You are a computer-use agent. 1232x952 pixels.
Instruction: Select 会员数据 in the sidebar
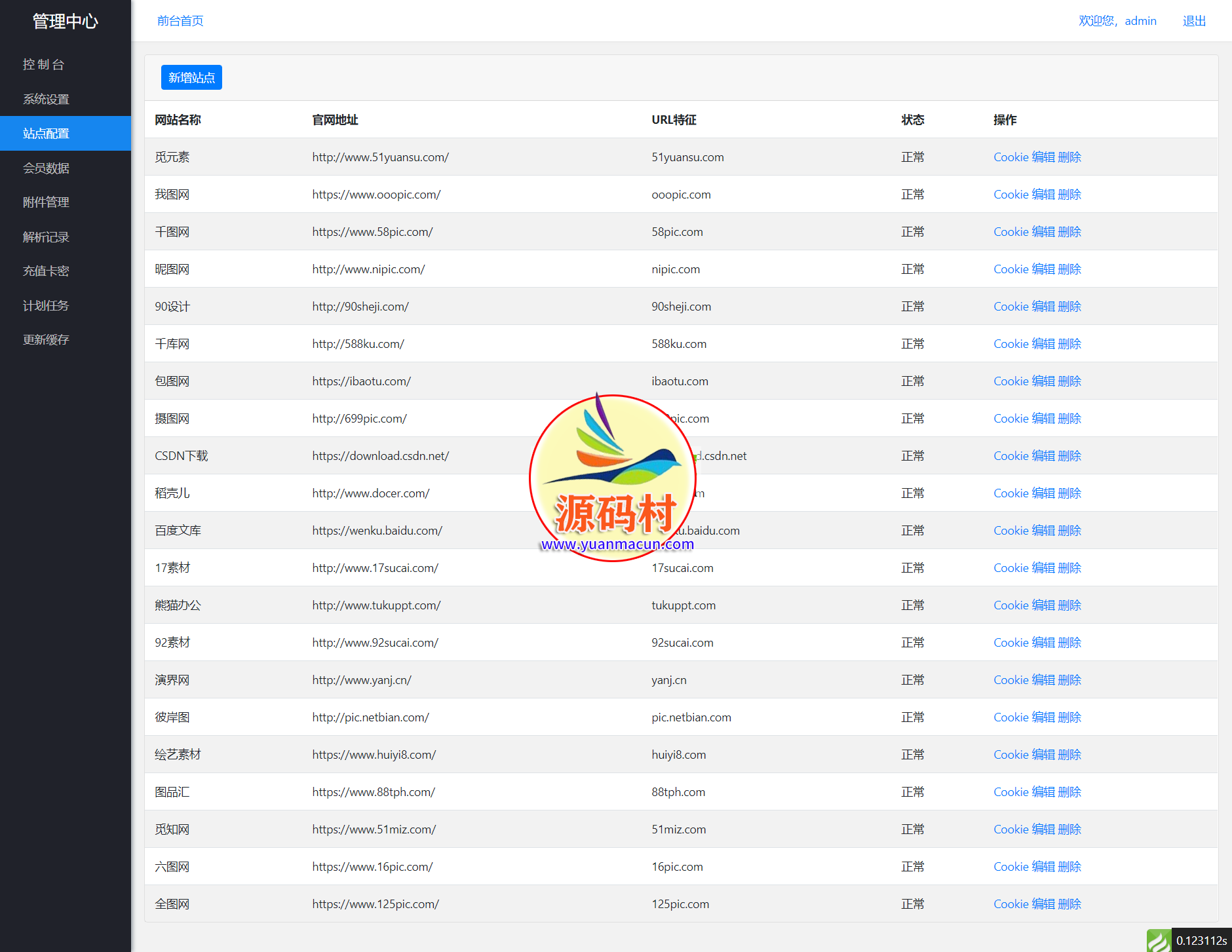[x=46, y=168]
